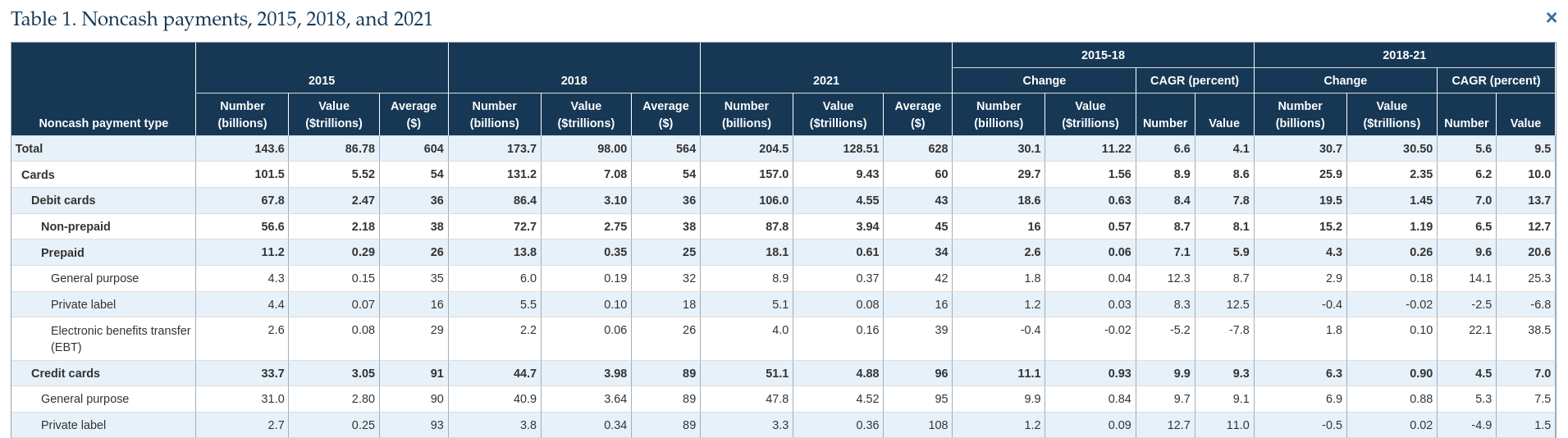
Task: Click the 'Change' header under 2015-18
Action: (1044, 80)
